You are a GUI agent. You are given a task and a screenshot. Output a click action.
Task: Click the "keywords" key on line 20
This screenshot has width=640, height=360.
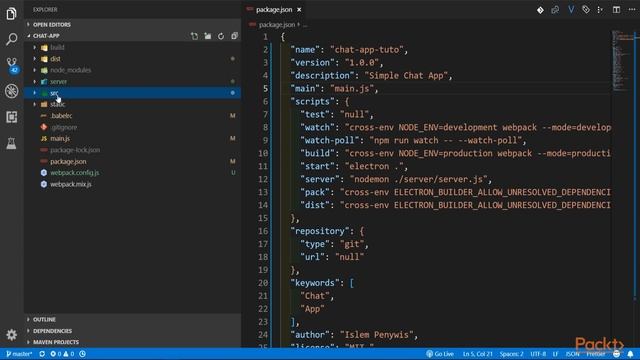click(x=315, y=283)
